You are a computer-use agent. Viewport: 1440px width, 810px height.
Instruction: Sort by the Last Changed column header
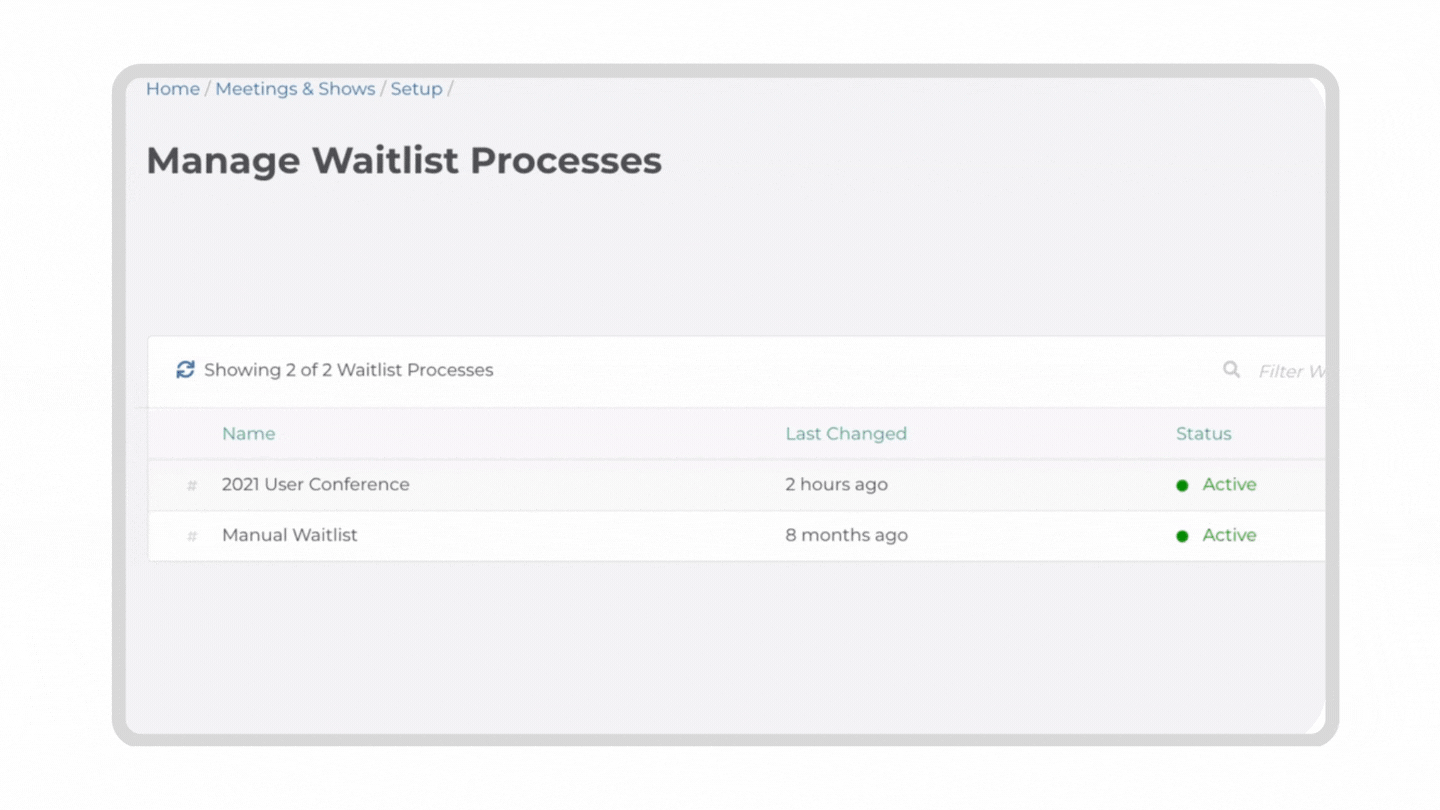click(x=846, y=434)
